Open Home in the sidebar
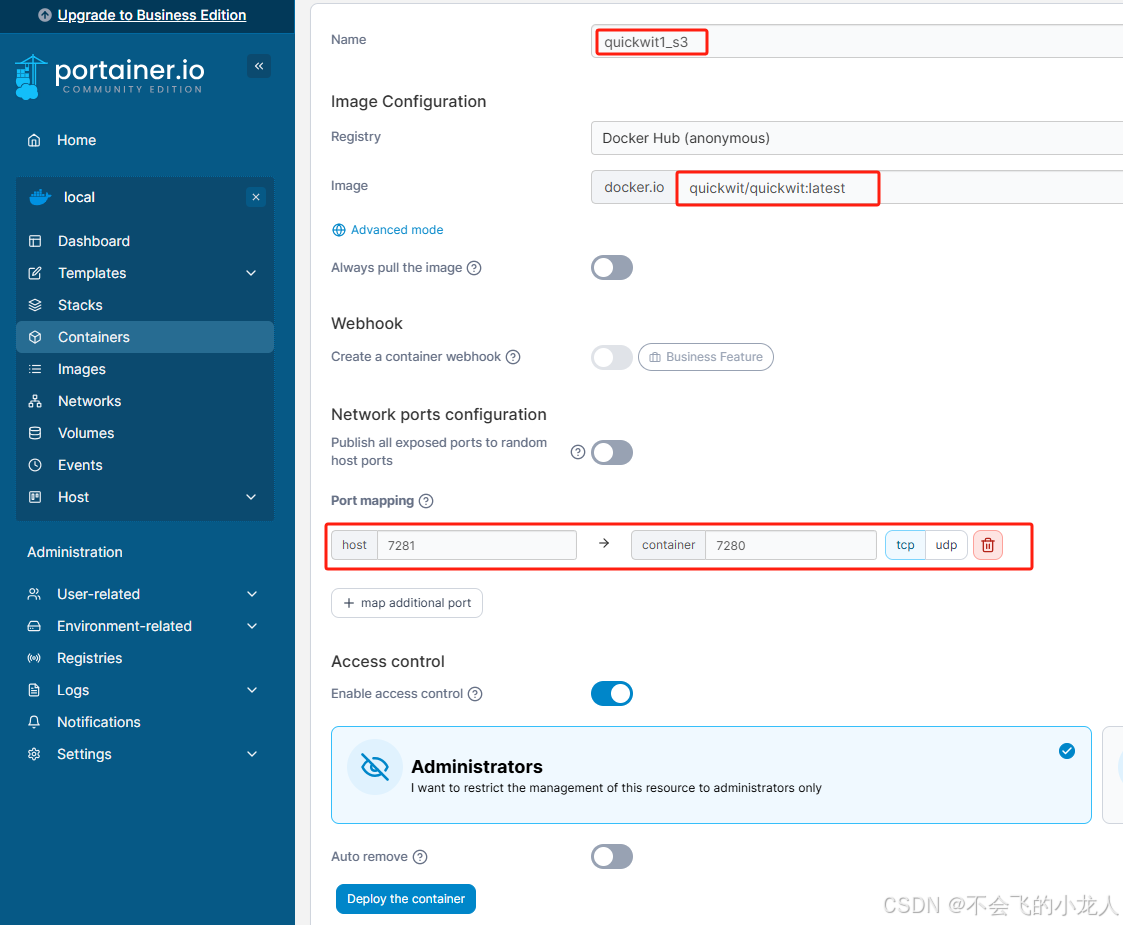The height and width of the screenshot is (925, 1123). point(77,140)
